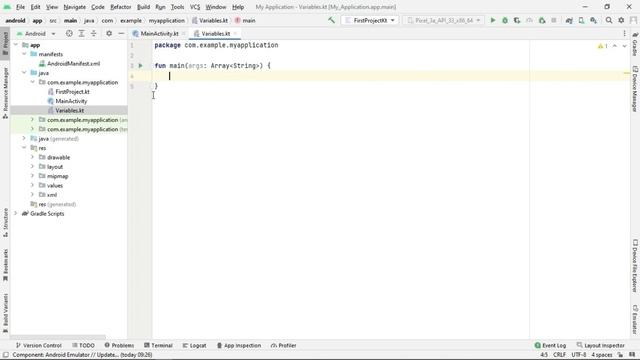Toggle the Build Variants side tab
Image resolution: width=640 pixels, height=360 pixels.
pyautogui.click(x=5, y=313)
